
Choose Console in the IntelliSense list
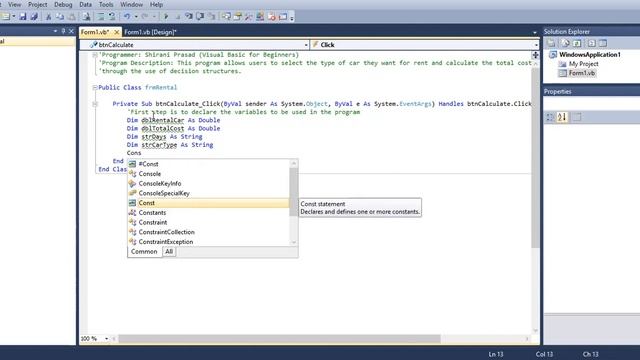coord(208,174)
